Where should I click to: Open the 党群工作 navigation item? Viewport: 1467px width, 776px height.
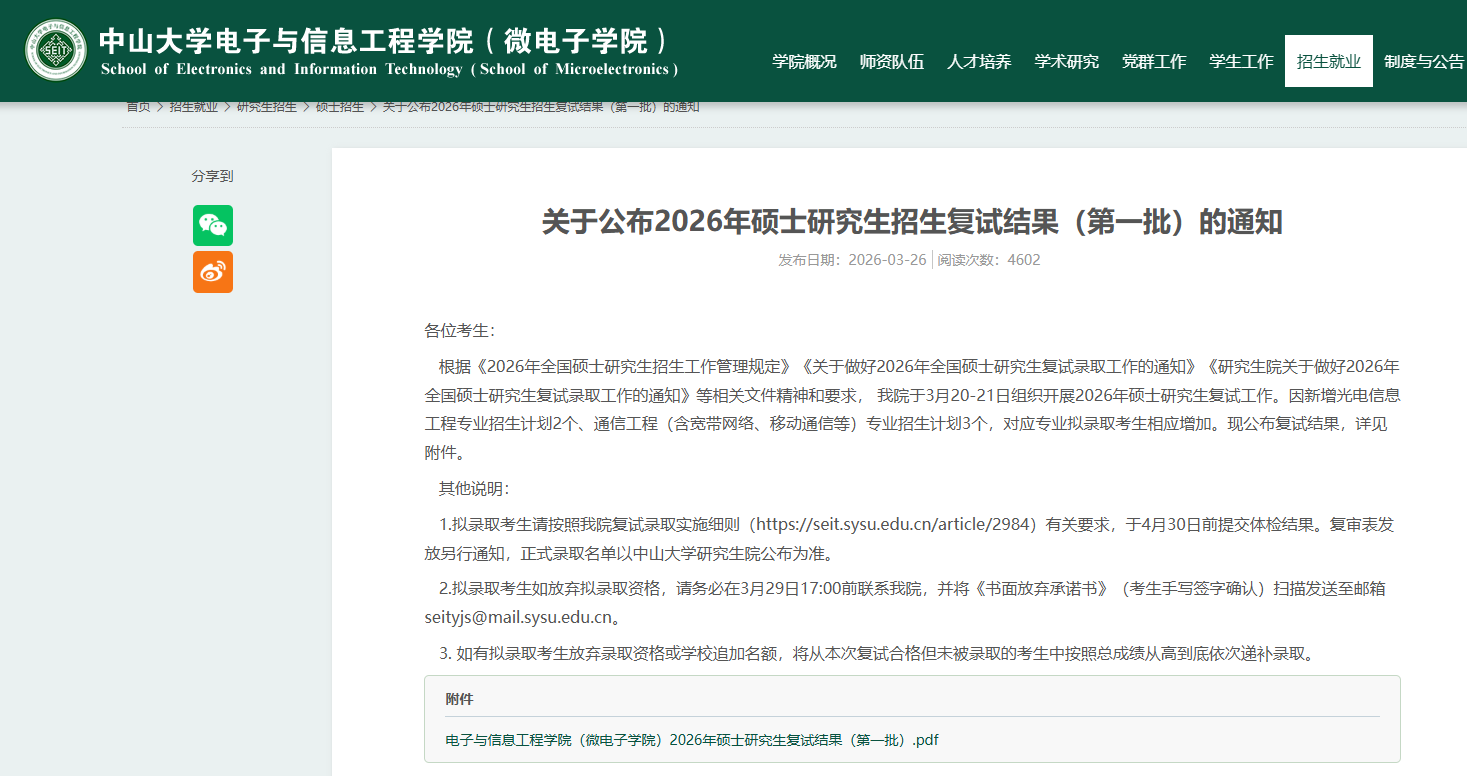point(1154,62)
